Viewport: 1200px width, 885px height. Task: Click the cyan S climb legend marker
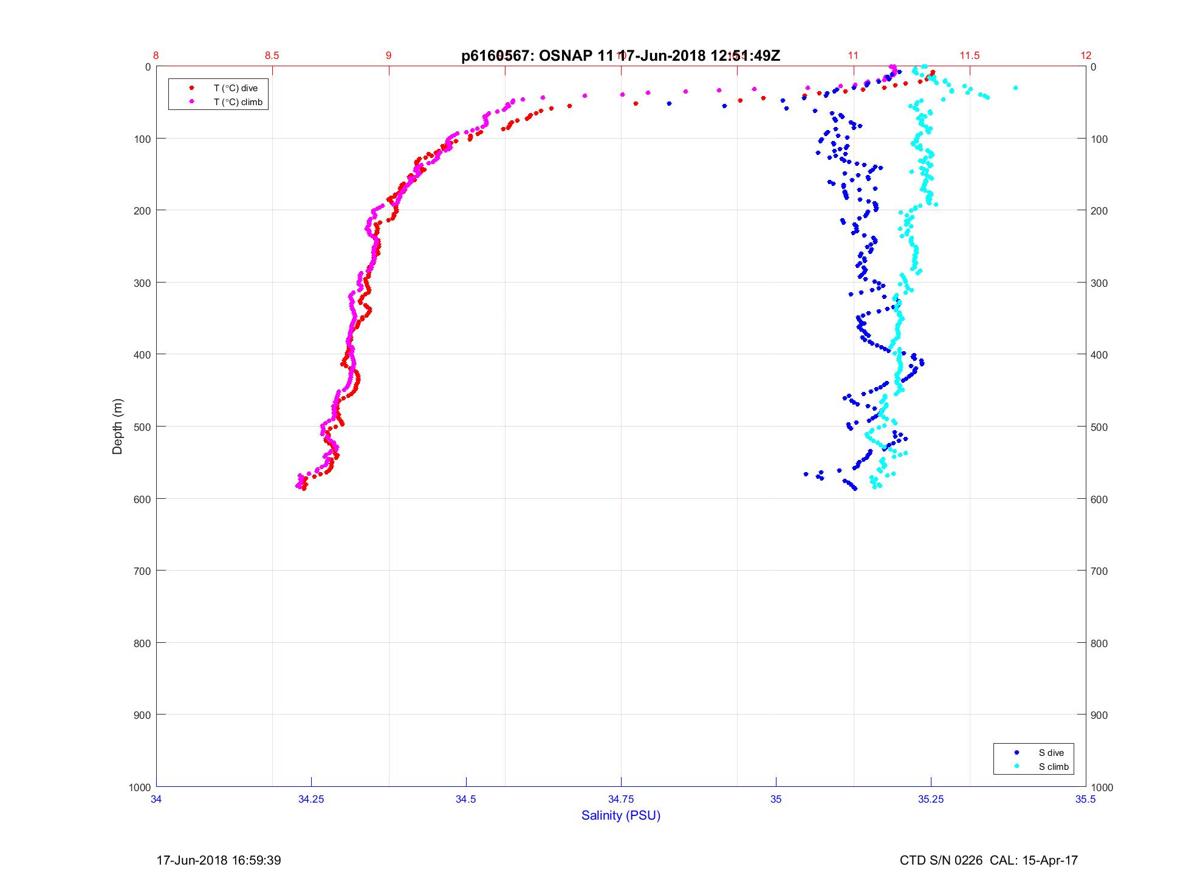(x=1016, y=766)
